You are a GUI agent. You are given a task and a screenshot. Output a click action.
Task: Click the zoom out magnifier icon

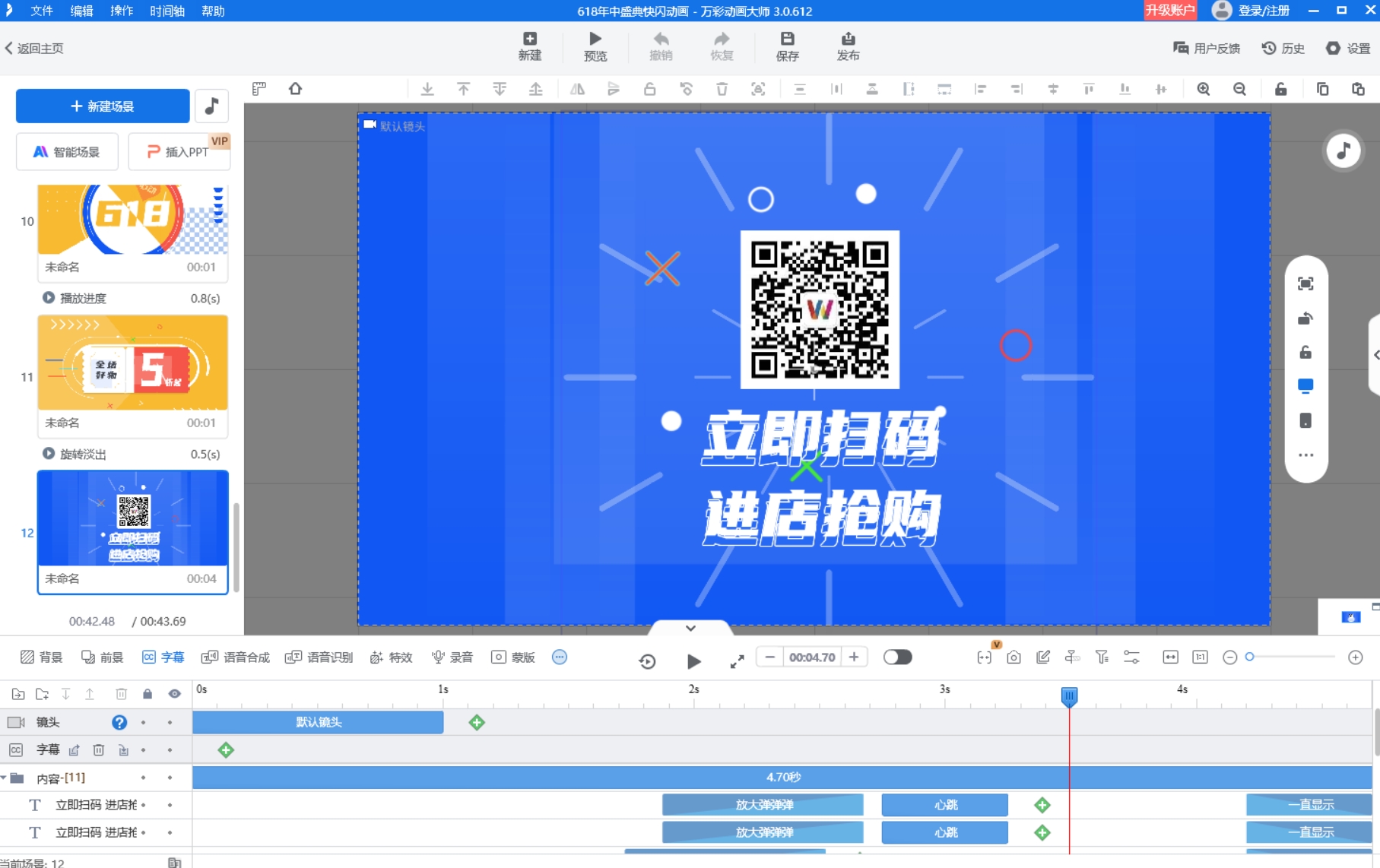click(x=1239, y=89)
